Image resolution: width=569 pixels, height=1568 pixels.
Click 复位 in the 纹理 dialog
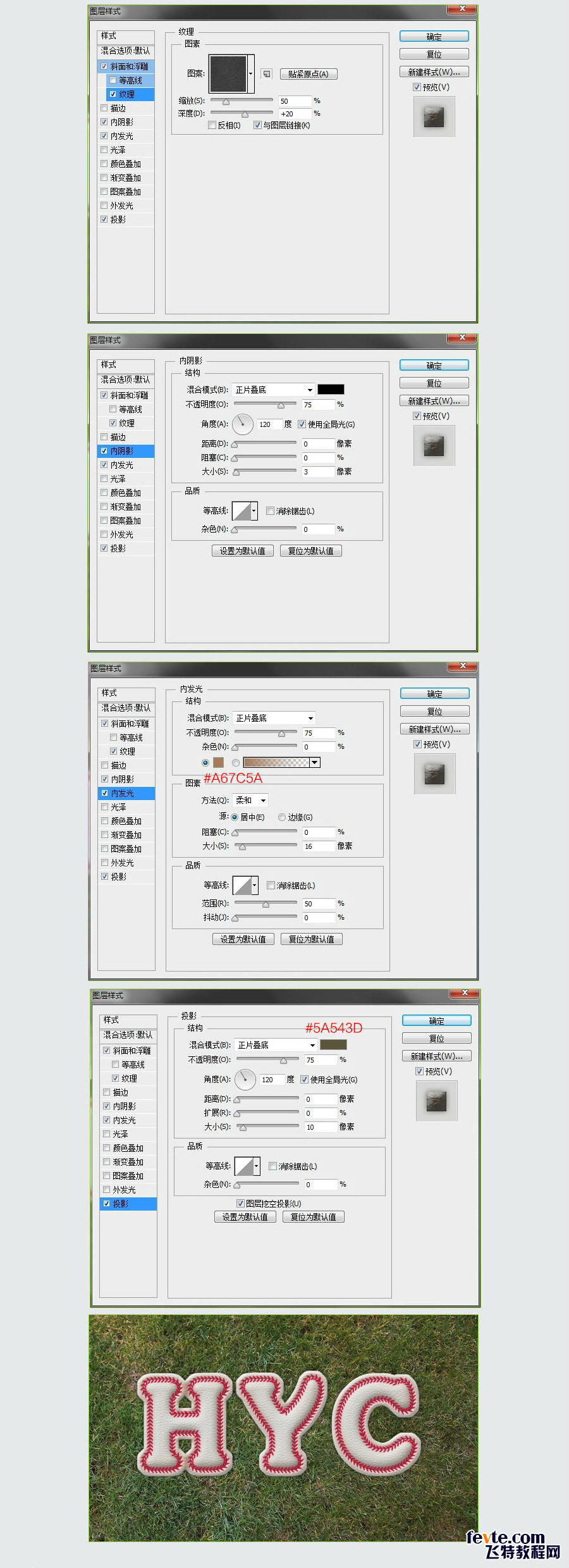[x=434, y=54]
